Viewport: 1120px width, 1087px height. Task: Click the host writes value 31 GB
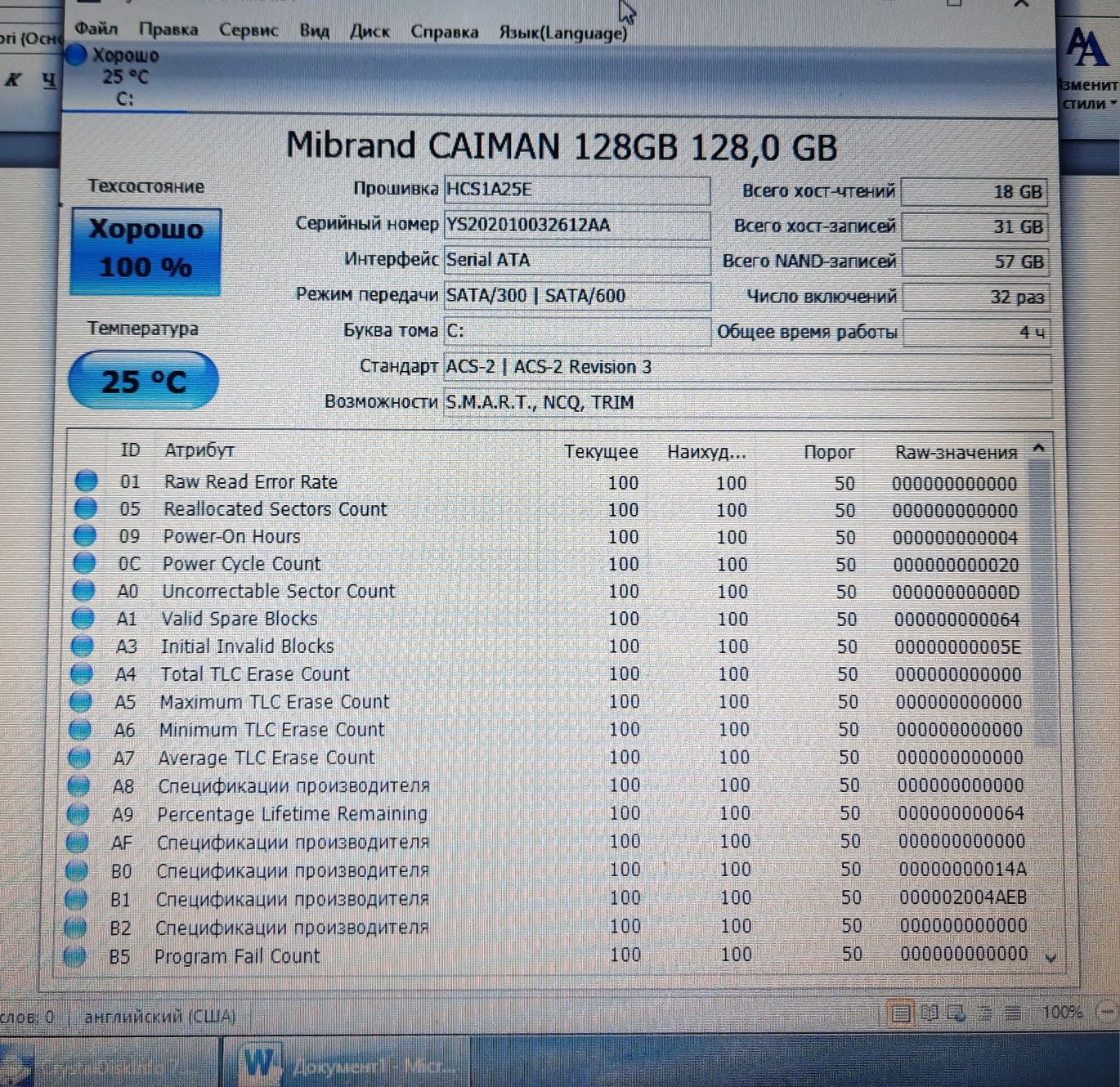point(974,227)
